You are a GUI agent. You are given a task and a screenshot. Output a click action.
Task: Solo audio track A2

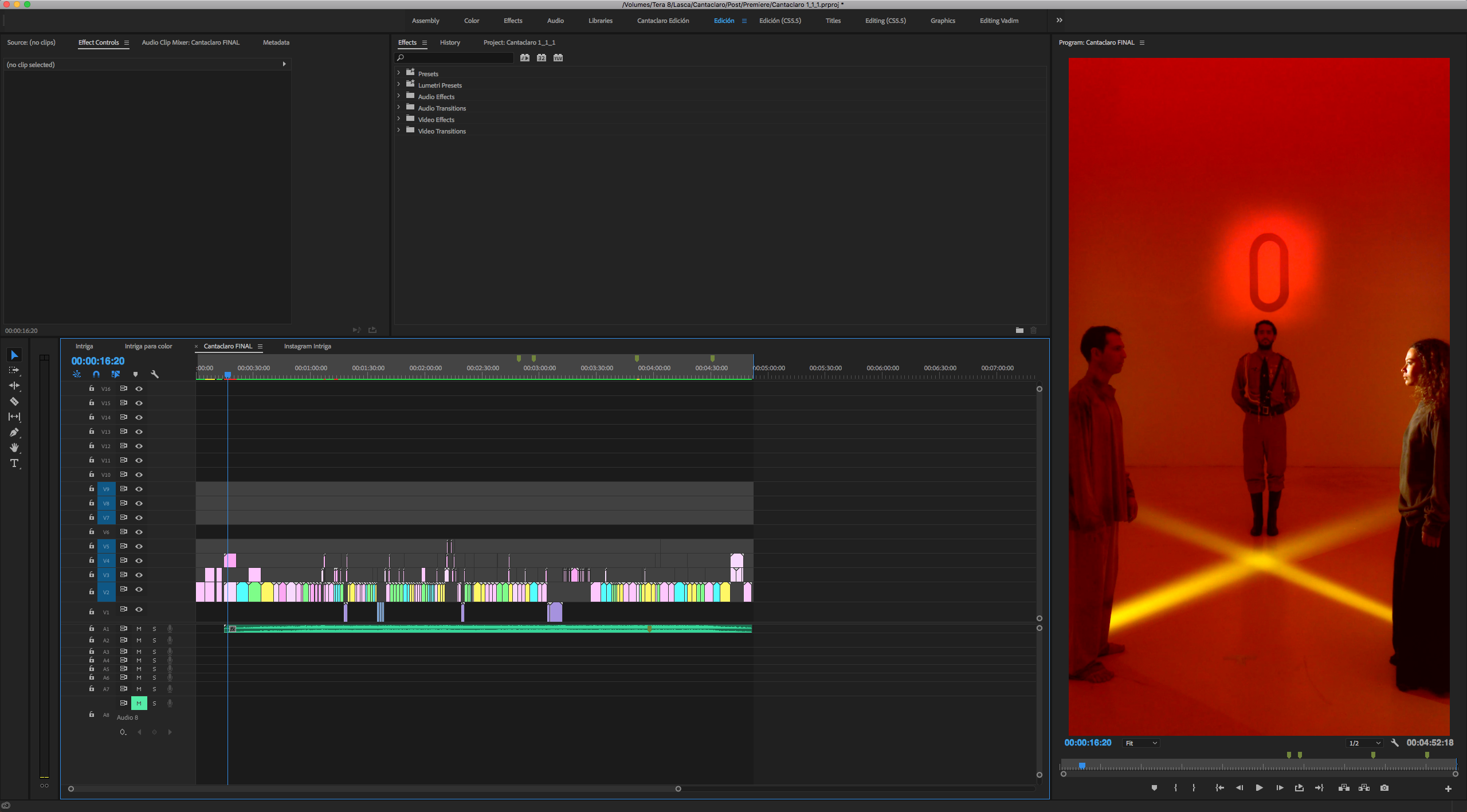pyautogui.click(x=154, y=640)
